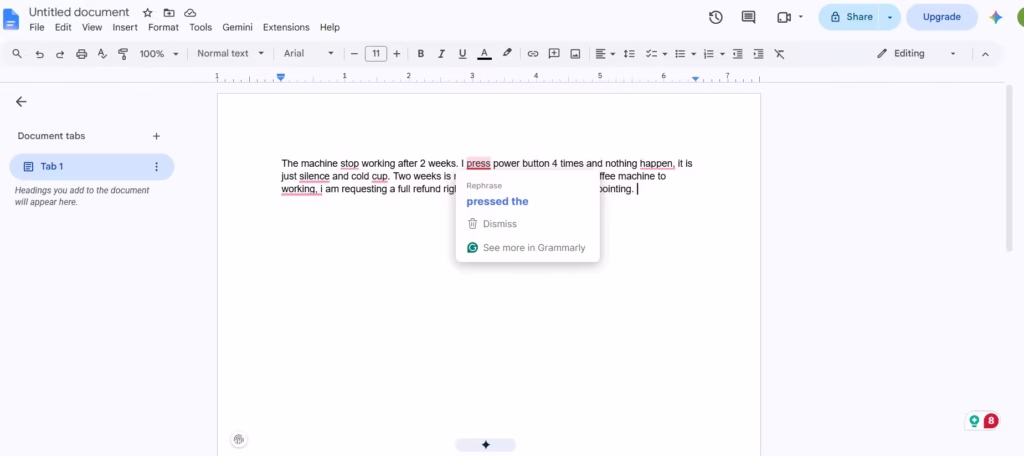Toggle italic formatting
The image size is (1024, 456).
[441, 54]
